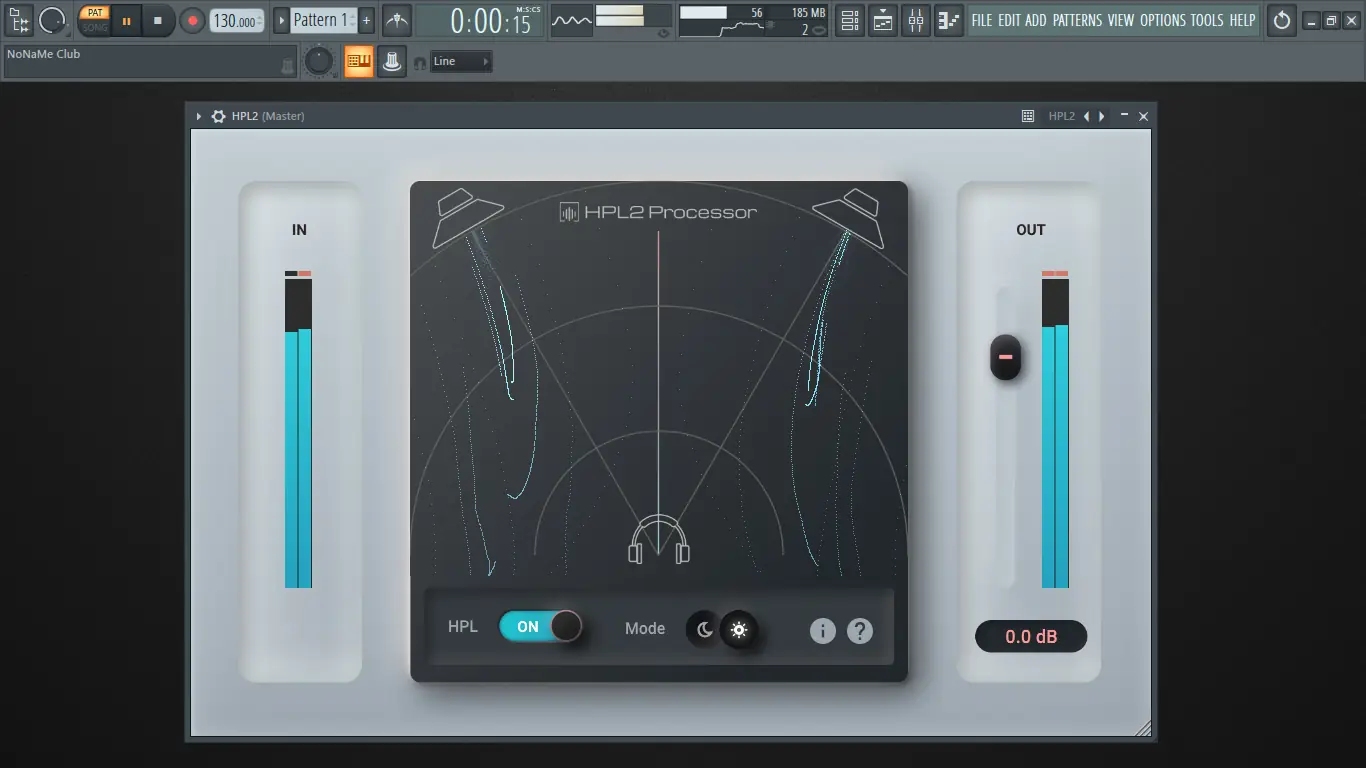Viewport: 1366px width, 768px height.
Task: Click the oscilloscope waveform display
Action: (x=572, y=20)
